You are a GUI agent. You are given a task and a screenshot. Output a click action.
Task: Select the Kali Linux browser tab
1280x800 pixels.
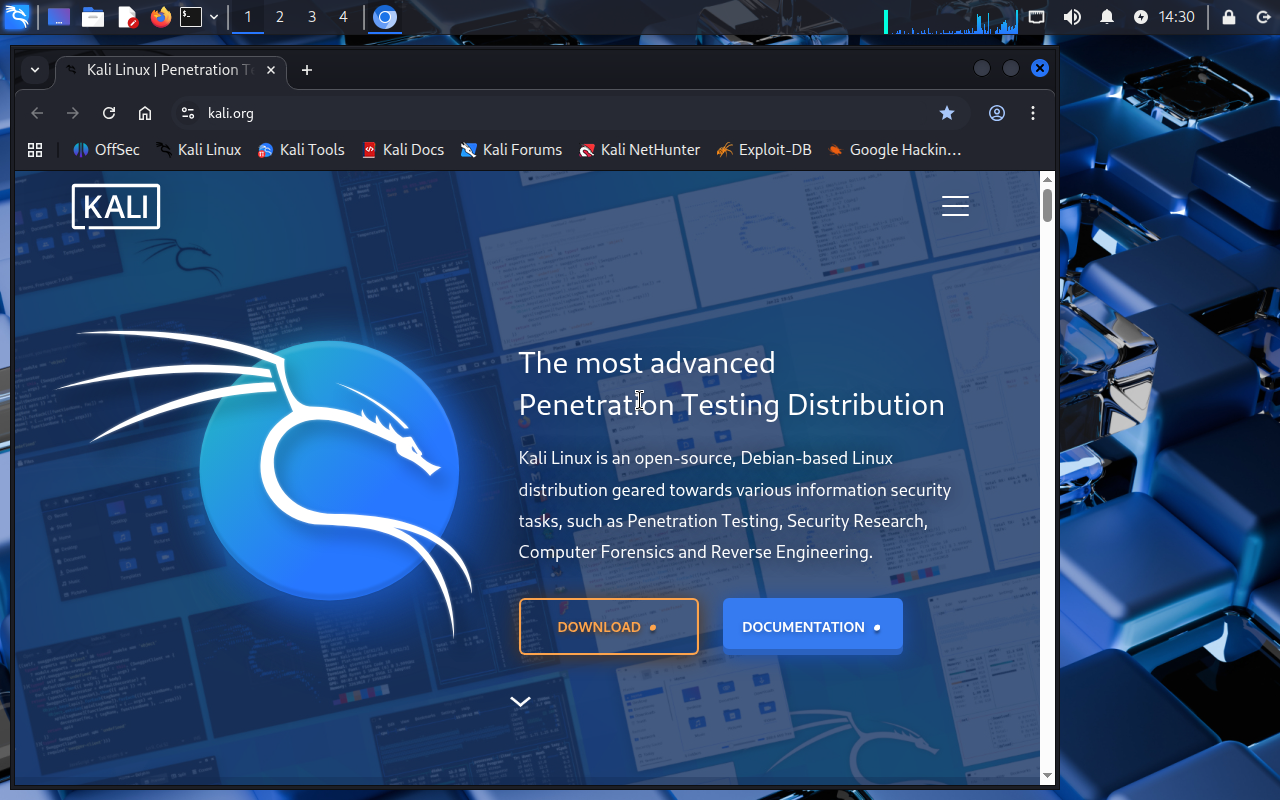(160, 70)
